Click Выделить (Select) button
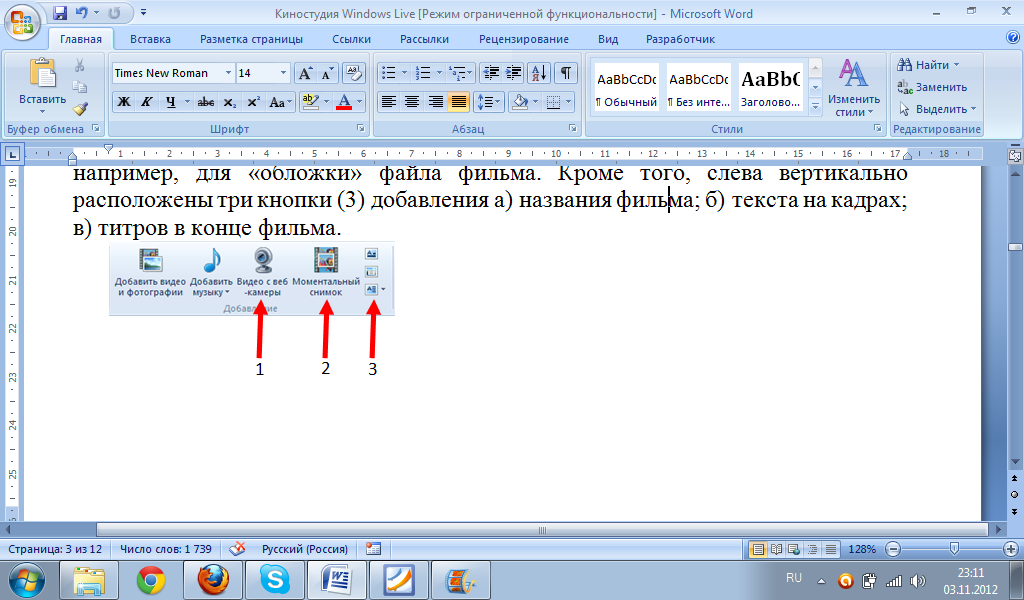The image size is (1024, 600). 937,109
